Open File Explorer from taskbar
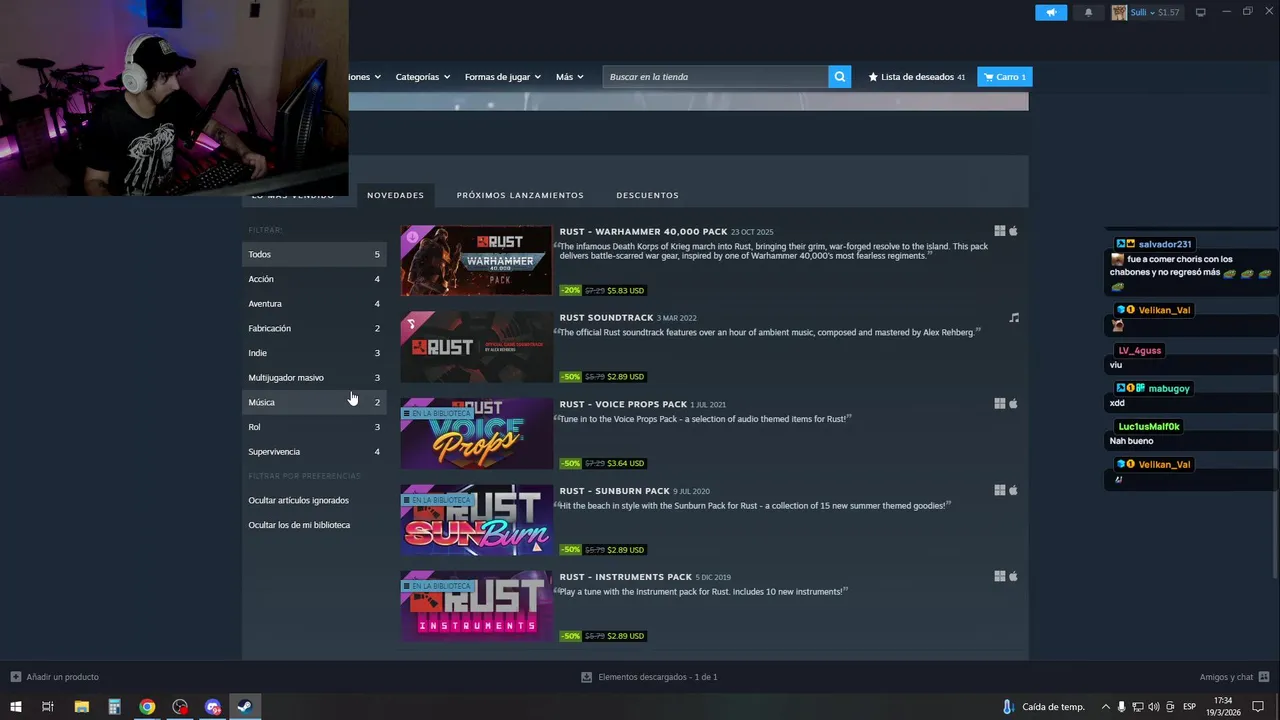The image size is (1280, 720). click(x=81, y=707)
